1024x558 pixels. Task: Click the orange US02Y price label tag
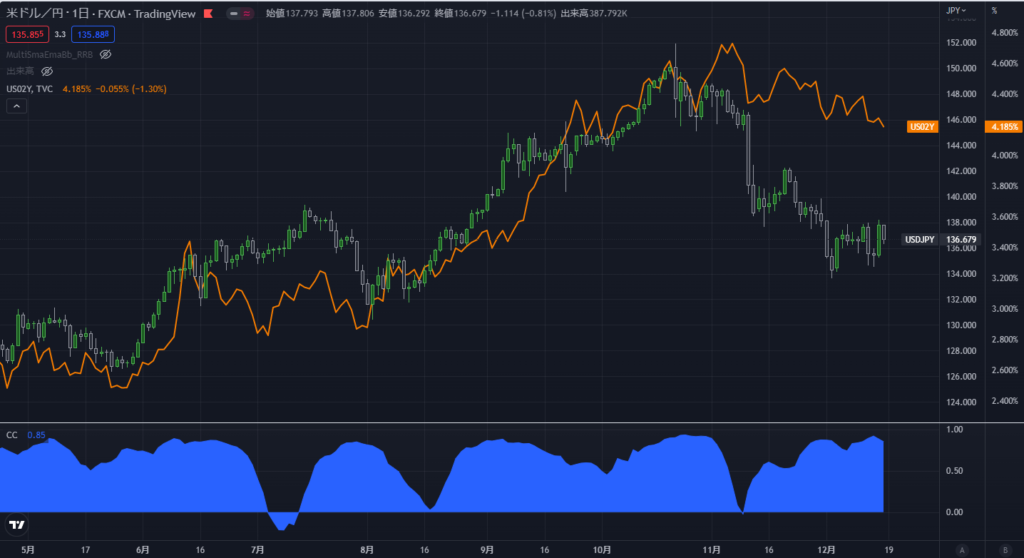[921, 127]
